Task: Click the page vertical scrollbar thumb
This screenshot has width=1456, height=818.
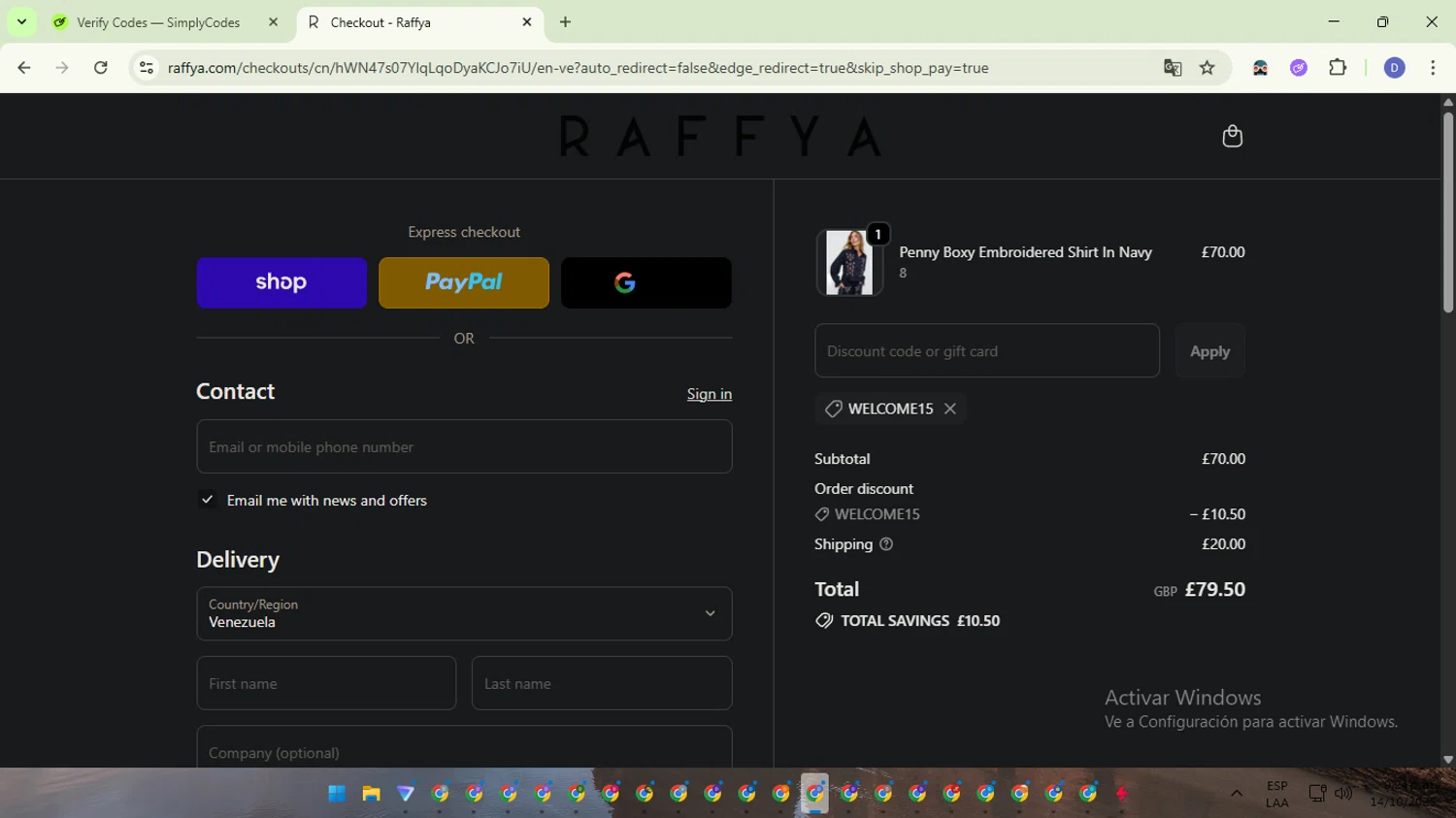Action: 1448,212
